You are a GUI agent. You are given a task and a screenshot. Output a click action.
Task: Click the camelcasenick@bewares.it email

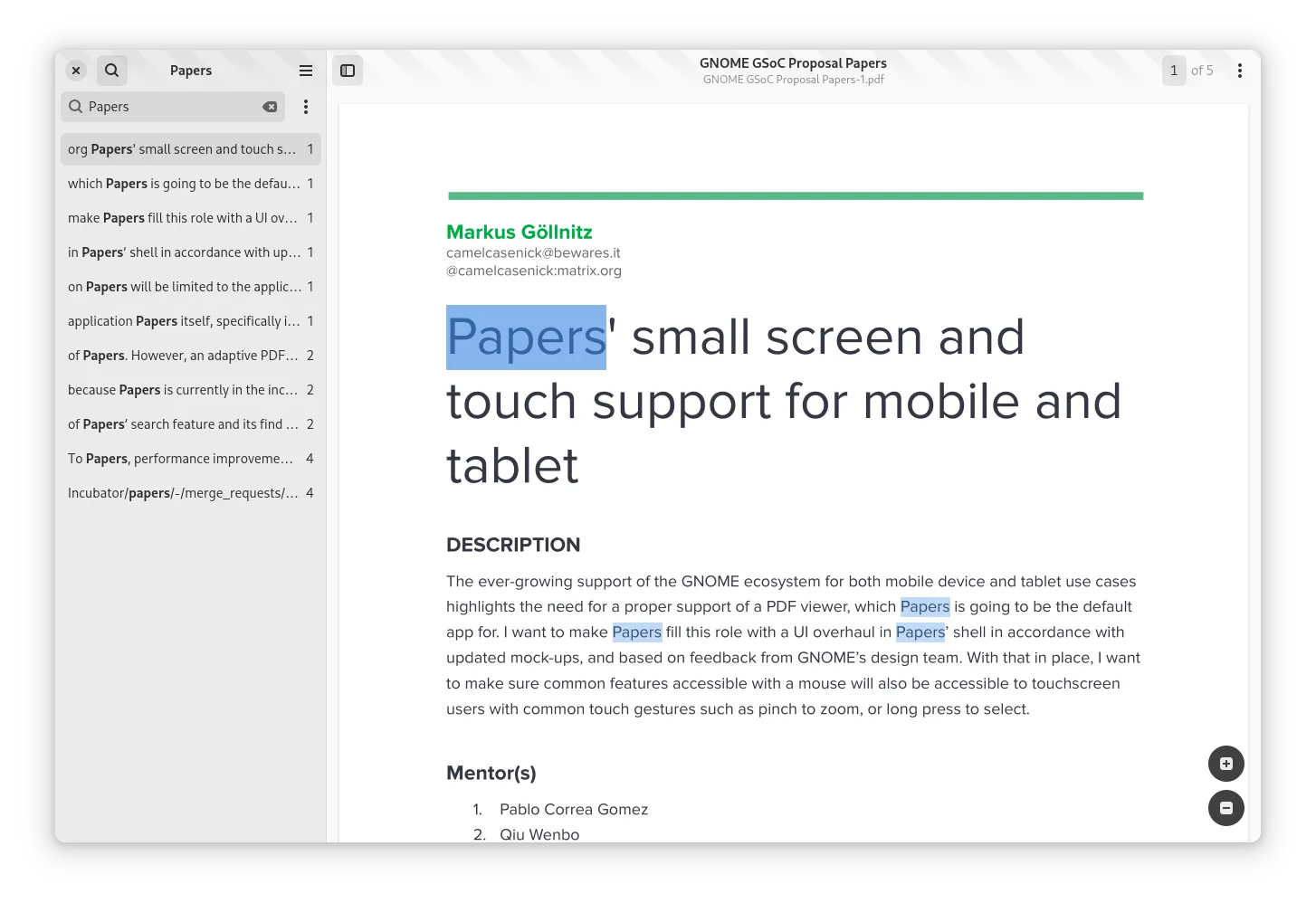point(533,252)
